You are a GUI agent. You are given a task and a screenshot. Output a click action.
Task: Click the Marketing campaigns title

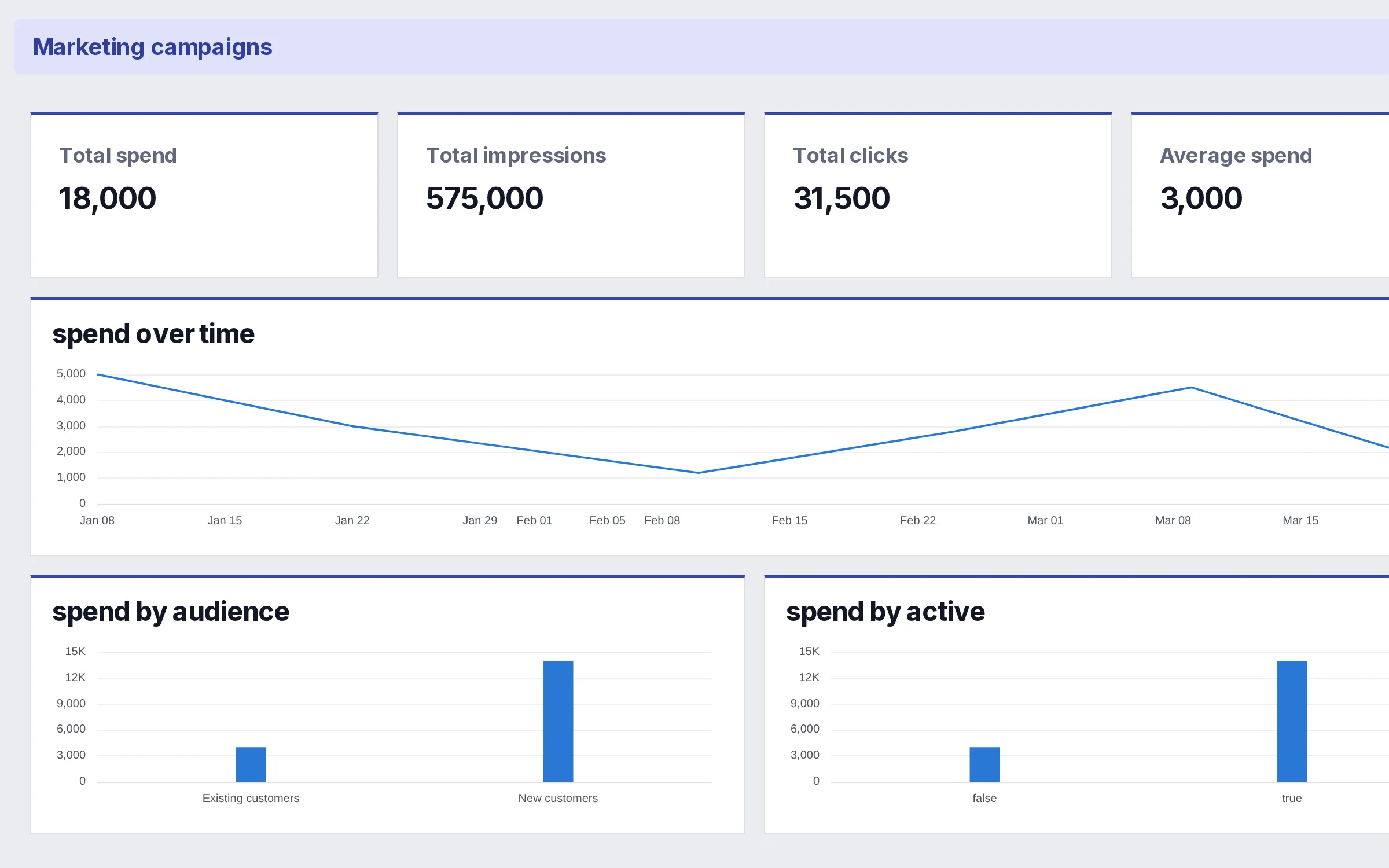tap(152, 47)
